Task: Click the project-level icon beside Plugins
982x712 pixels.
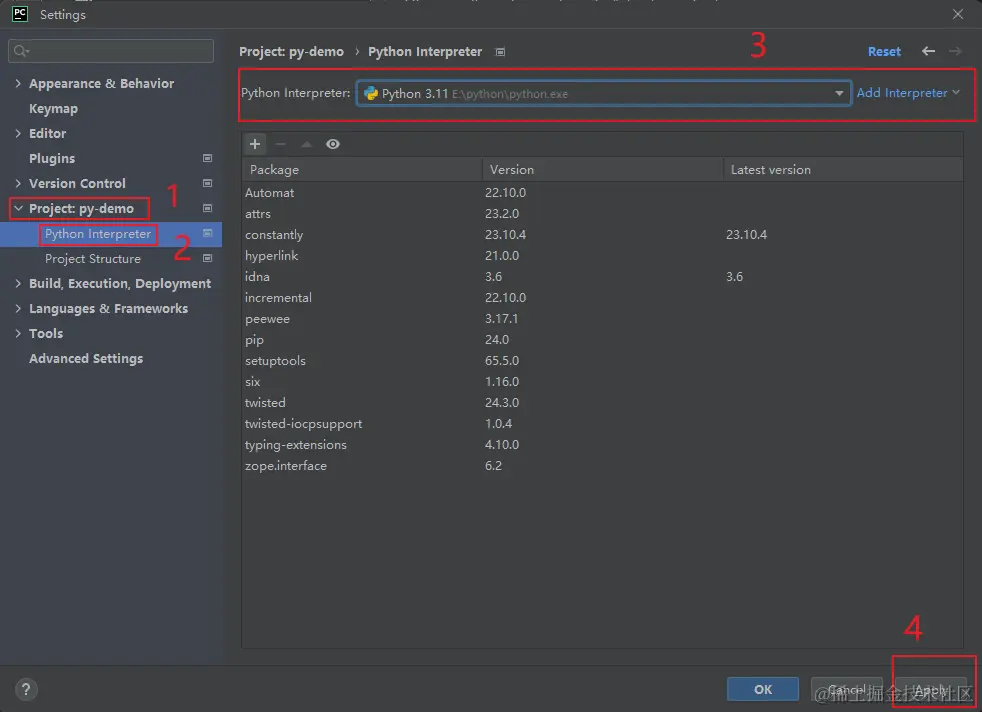Action: point(207,158)
